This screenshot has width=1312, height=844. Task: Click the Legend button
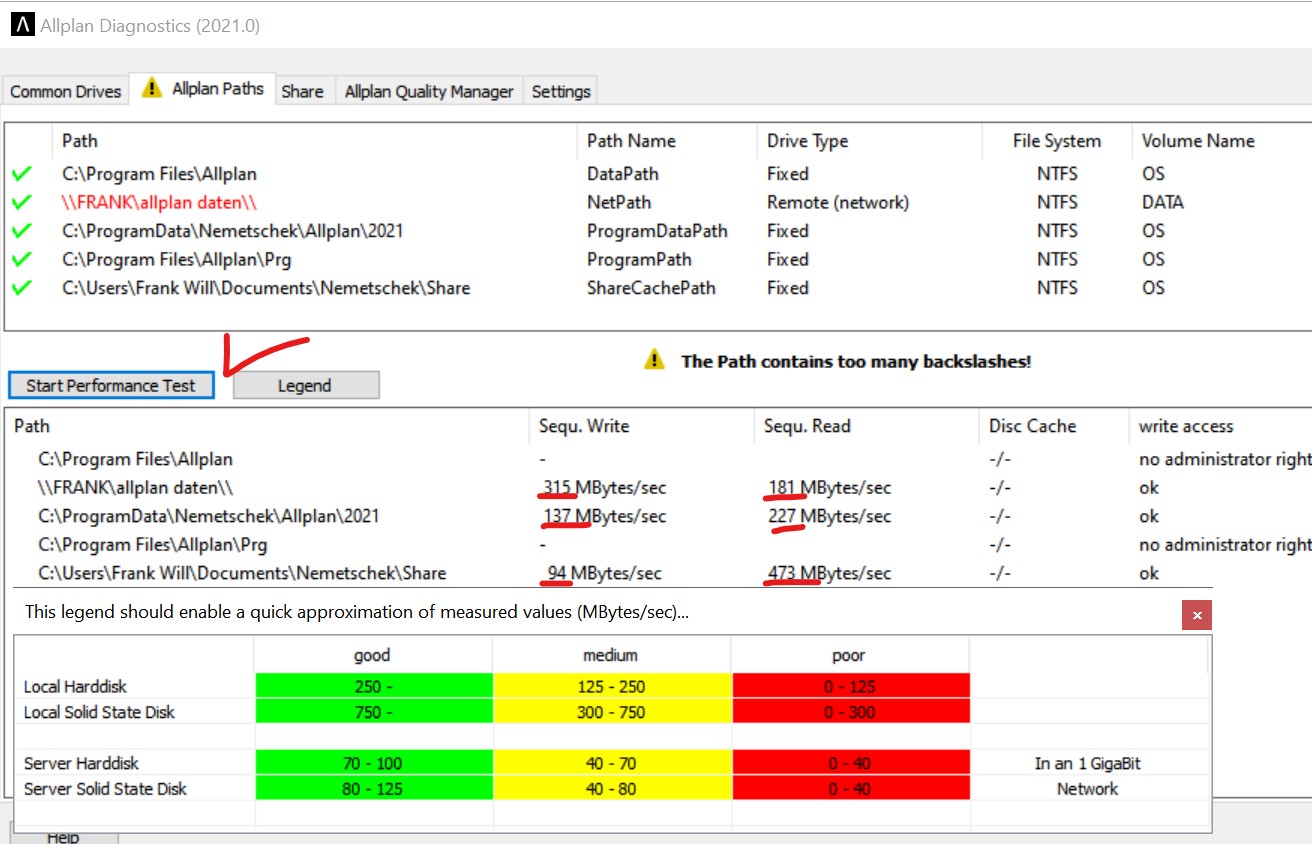tap(305, 385)
